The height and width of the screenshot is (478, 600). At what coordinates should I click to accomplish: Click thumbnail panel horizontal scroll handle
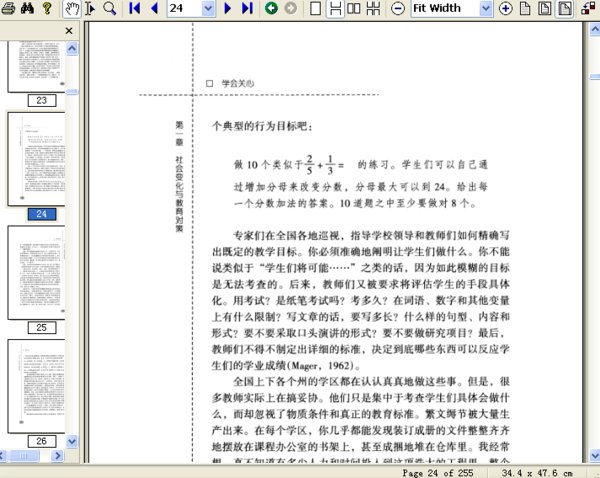pos(24,456)
